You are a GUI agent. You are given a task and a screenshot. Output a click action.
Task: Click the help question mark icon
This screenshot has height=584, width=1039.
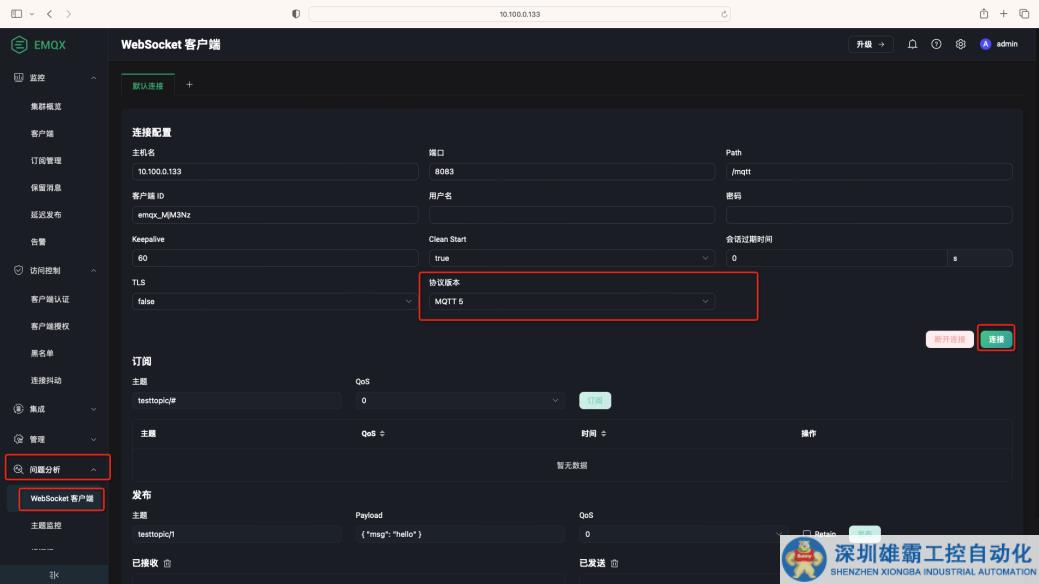point(936,44)
